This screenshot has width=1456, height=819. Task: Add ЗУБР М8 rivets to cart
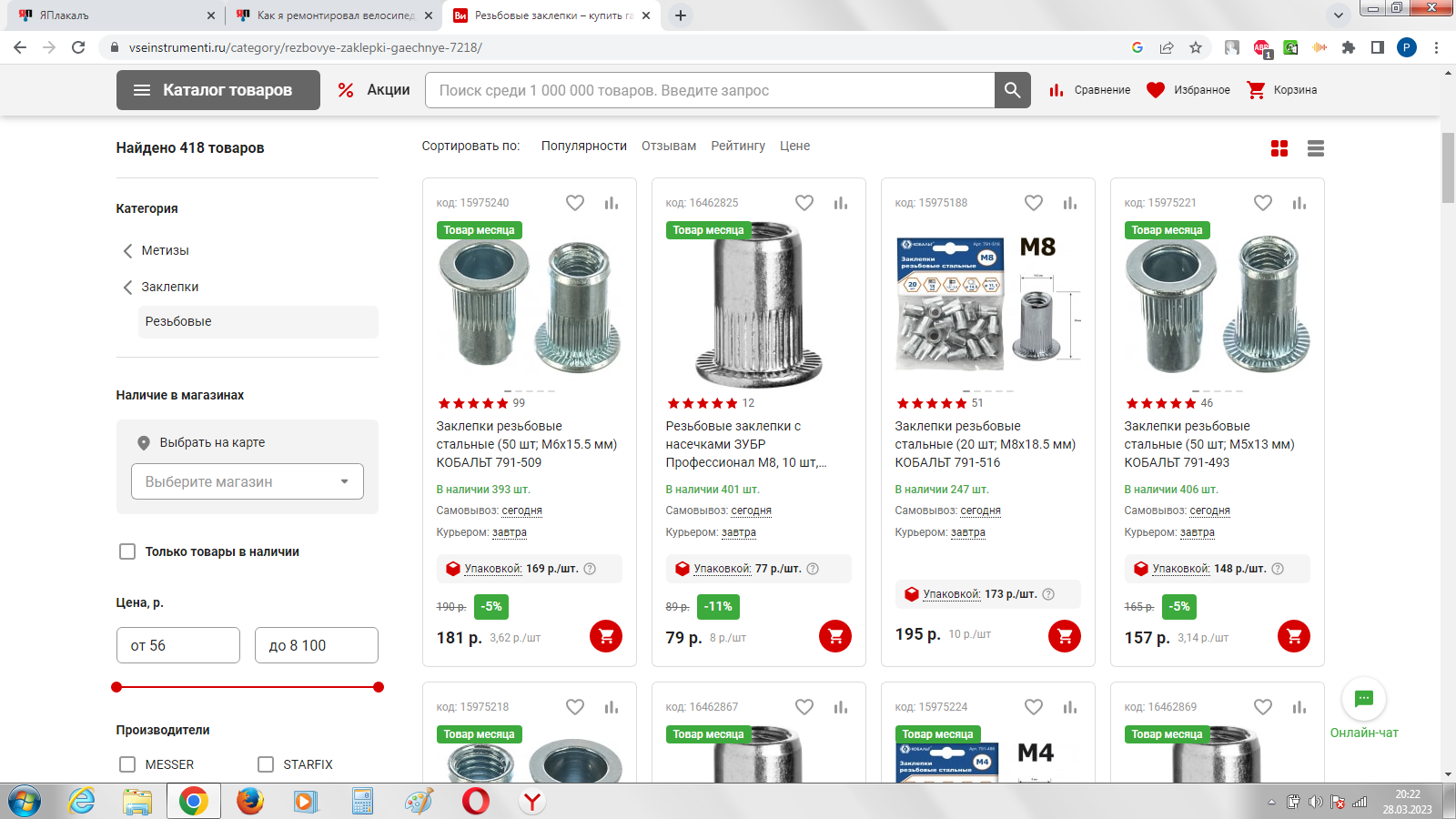pyautogui.click(x=835, y=636)
